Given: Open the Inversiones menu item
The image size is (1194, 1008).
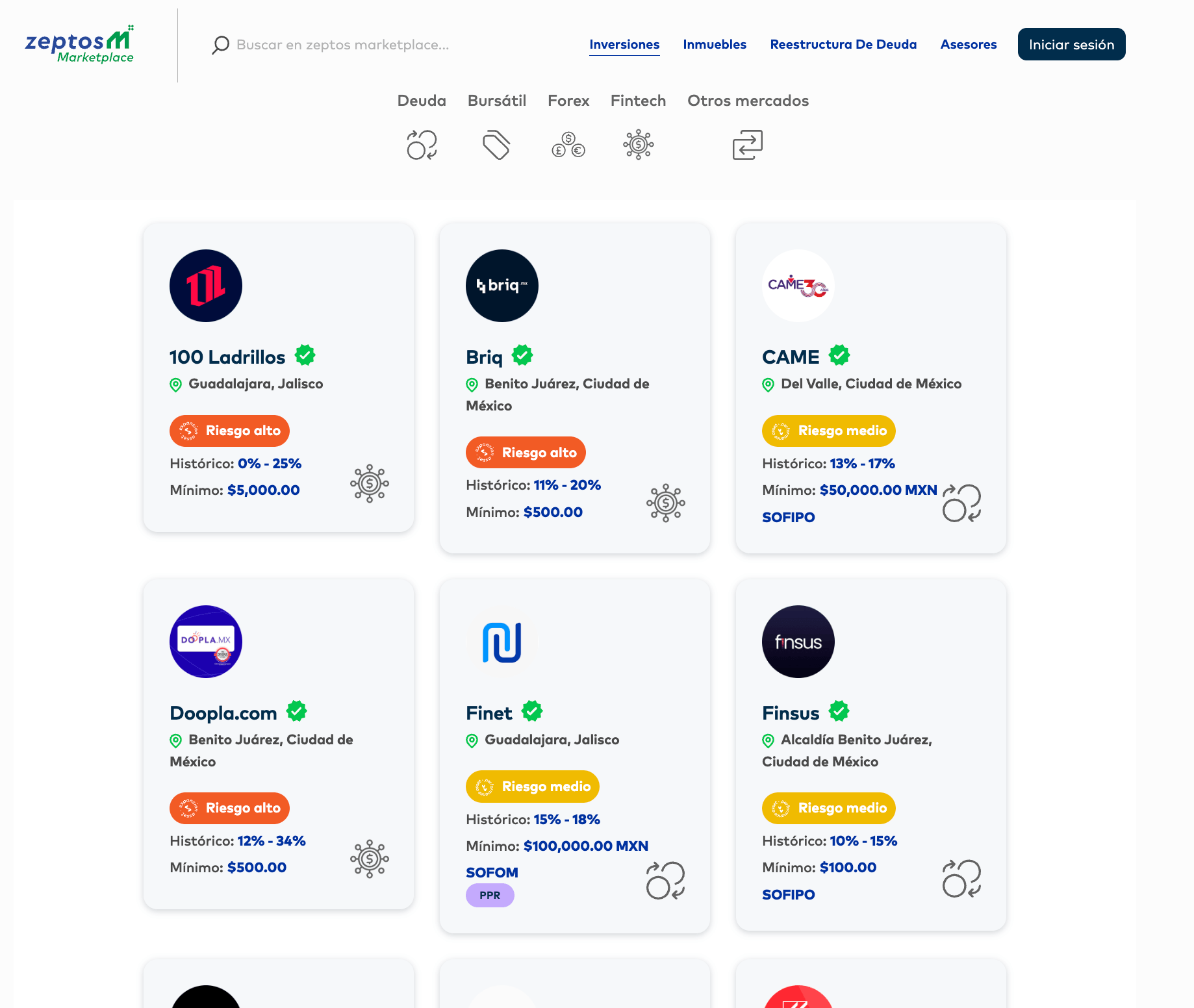Looking at the screenshot, I should pos(624,44).
